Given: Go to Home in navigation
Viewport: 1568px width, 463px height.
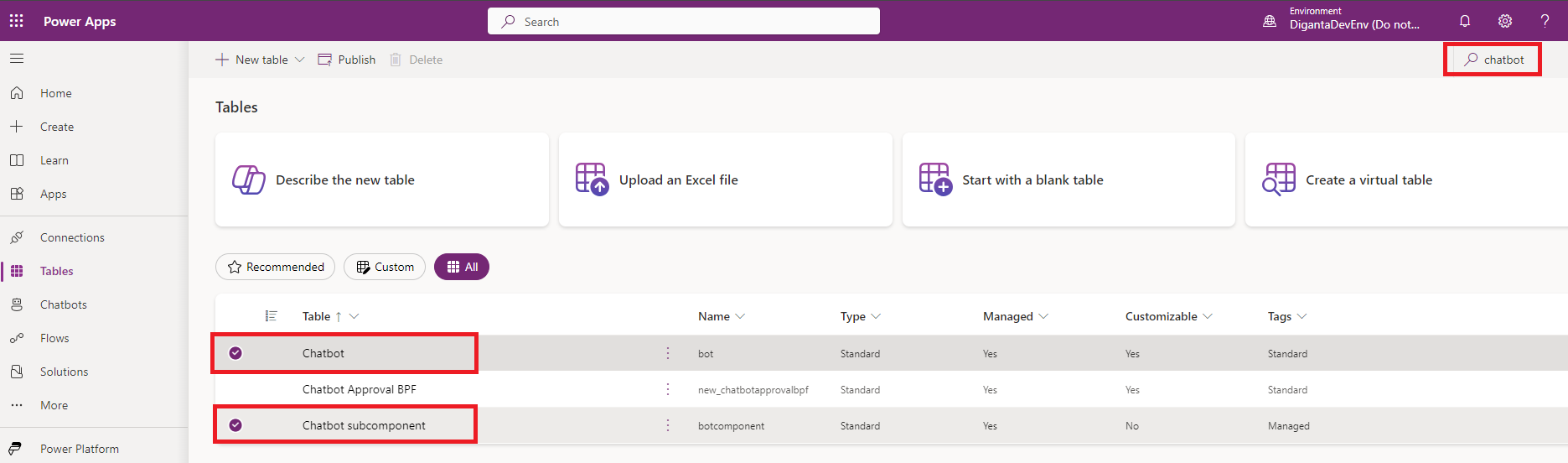Looking at the screenshot, I should pos(56,93).
